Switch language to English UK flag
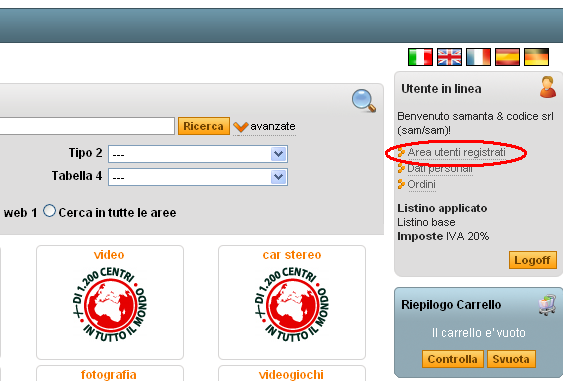Viewport: 563px width, 381px height. click(449, 57)
